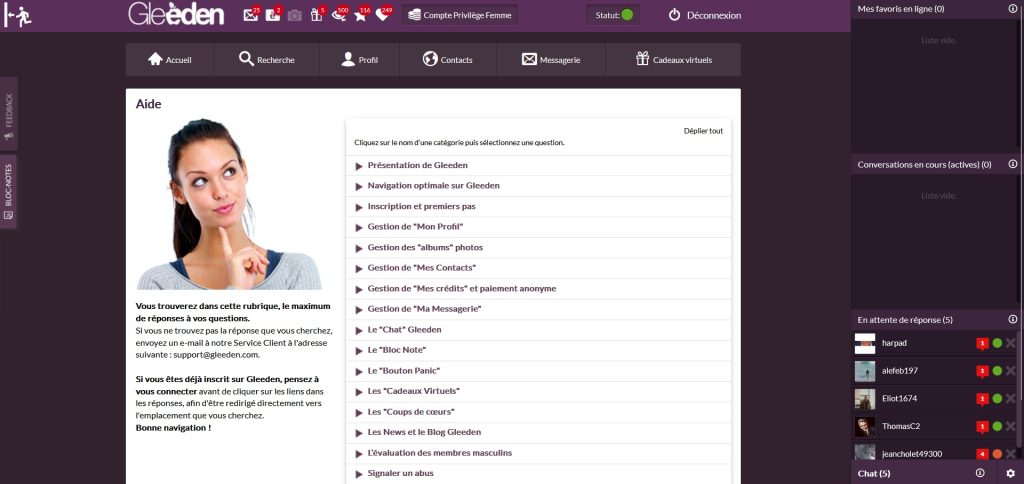Screen dimensions: 1024x484
Task: Click the heart notifications icon
Action: coord(381,15)
